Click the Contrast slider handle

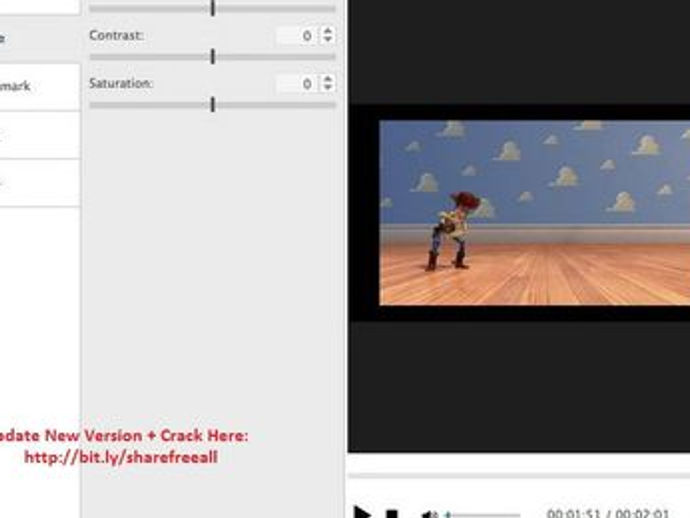(213, 56)
